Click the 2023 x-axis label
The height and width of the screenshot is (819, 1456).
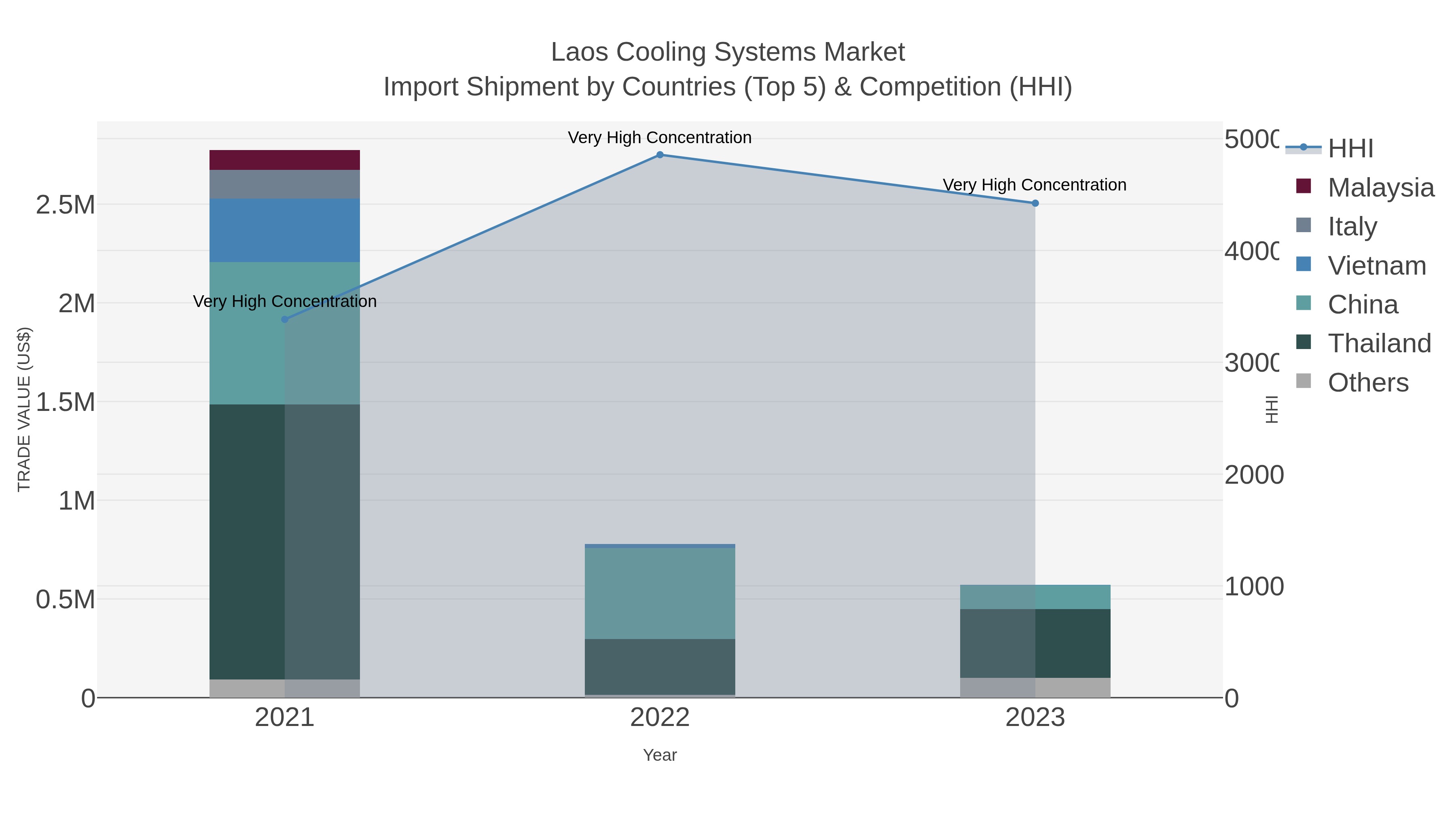tap(1035, 717)
